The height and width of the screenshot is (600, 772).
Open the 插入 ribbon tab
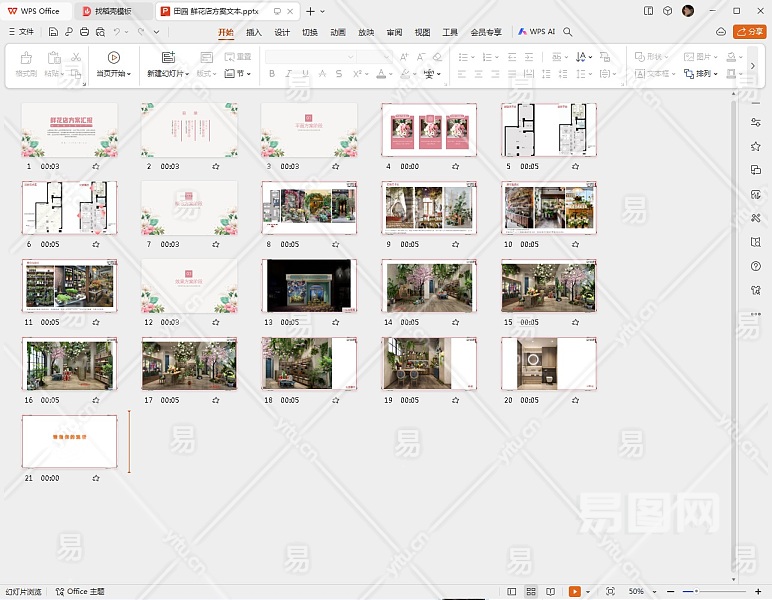click(254, 32)
